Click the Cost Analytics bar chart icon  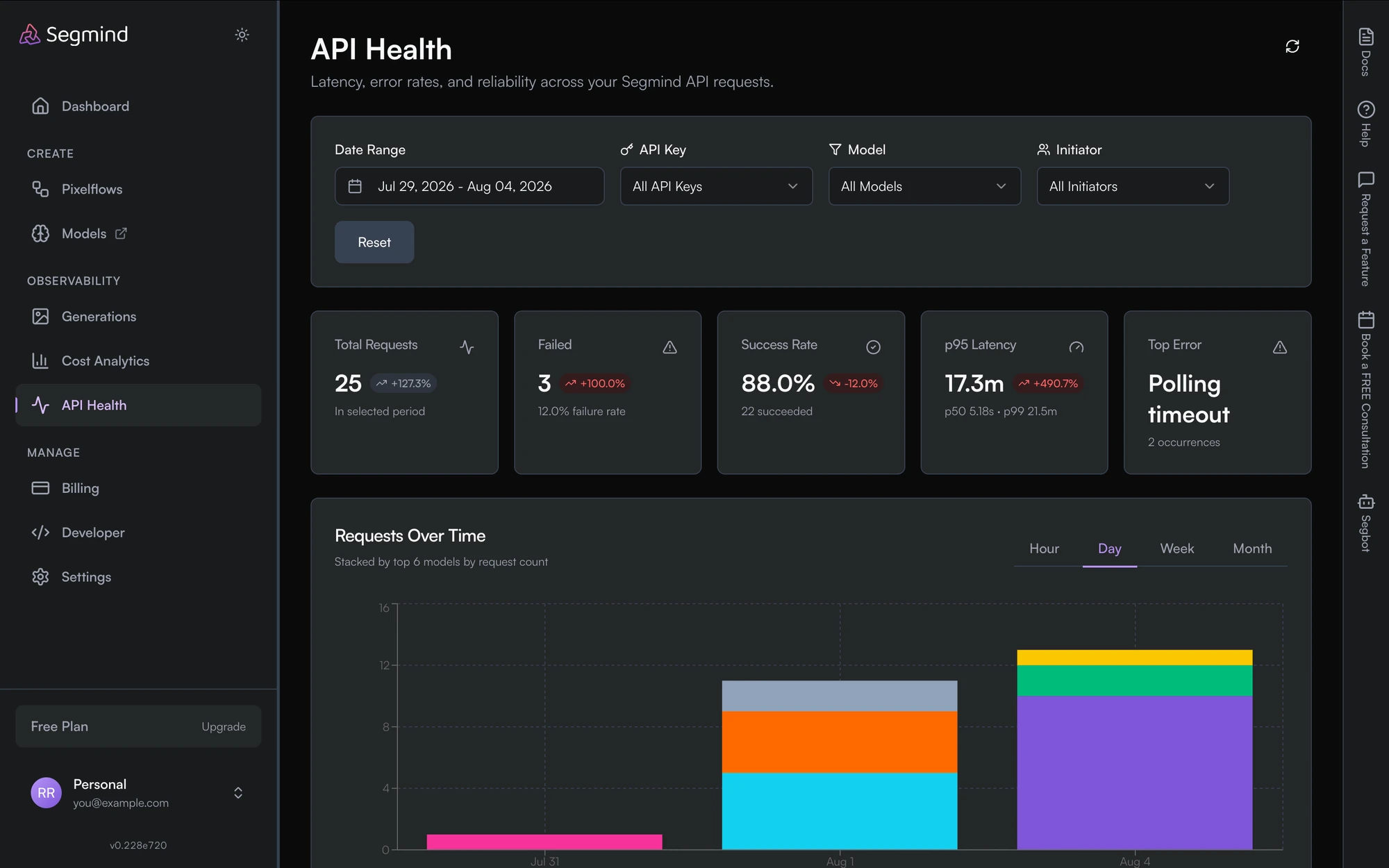40,361
